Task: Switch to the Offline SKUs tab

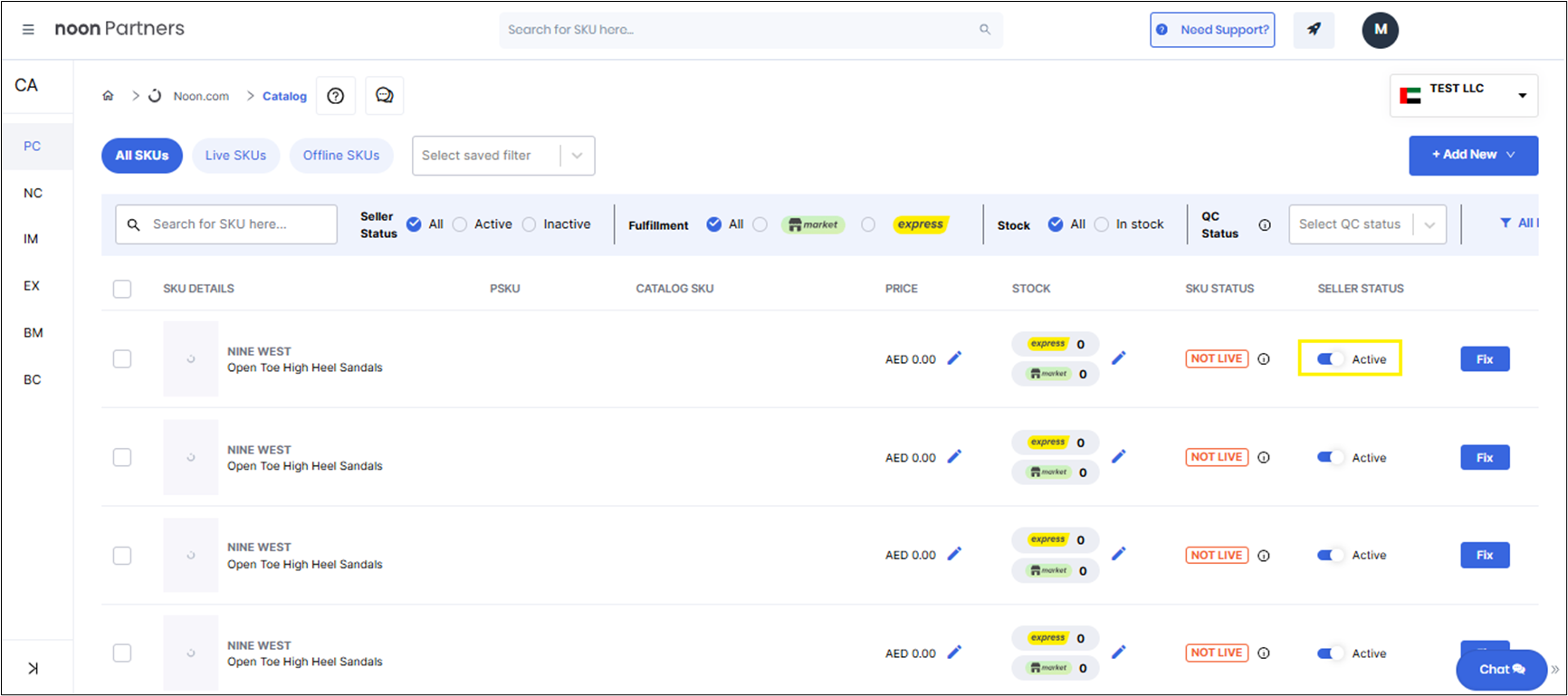Action: pos(341,156)
